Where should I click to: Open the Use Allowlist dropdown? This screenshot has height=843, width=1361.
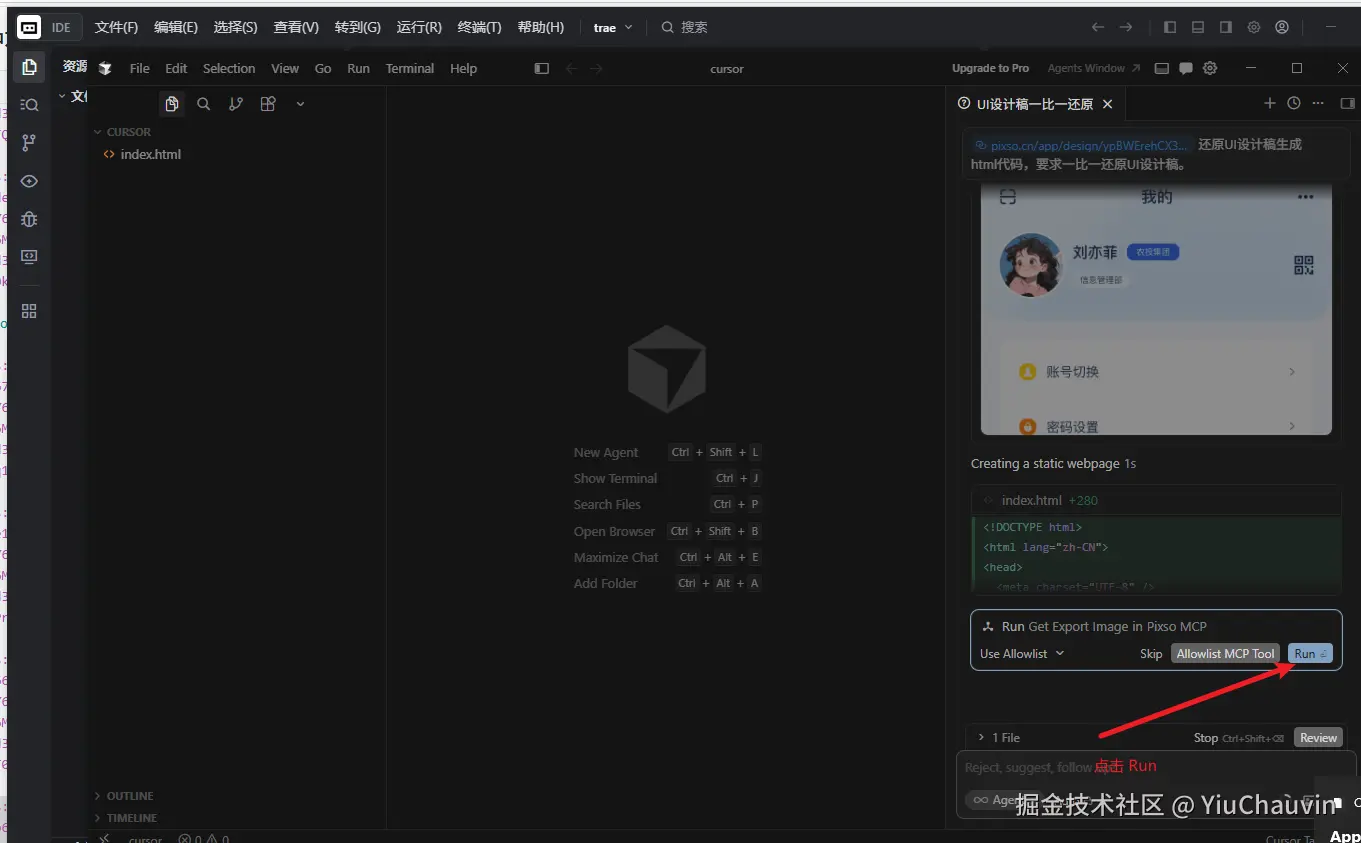pyautogui.click(x=1019, y=653)
